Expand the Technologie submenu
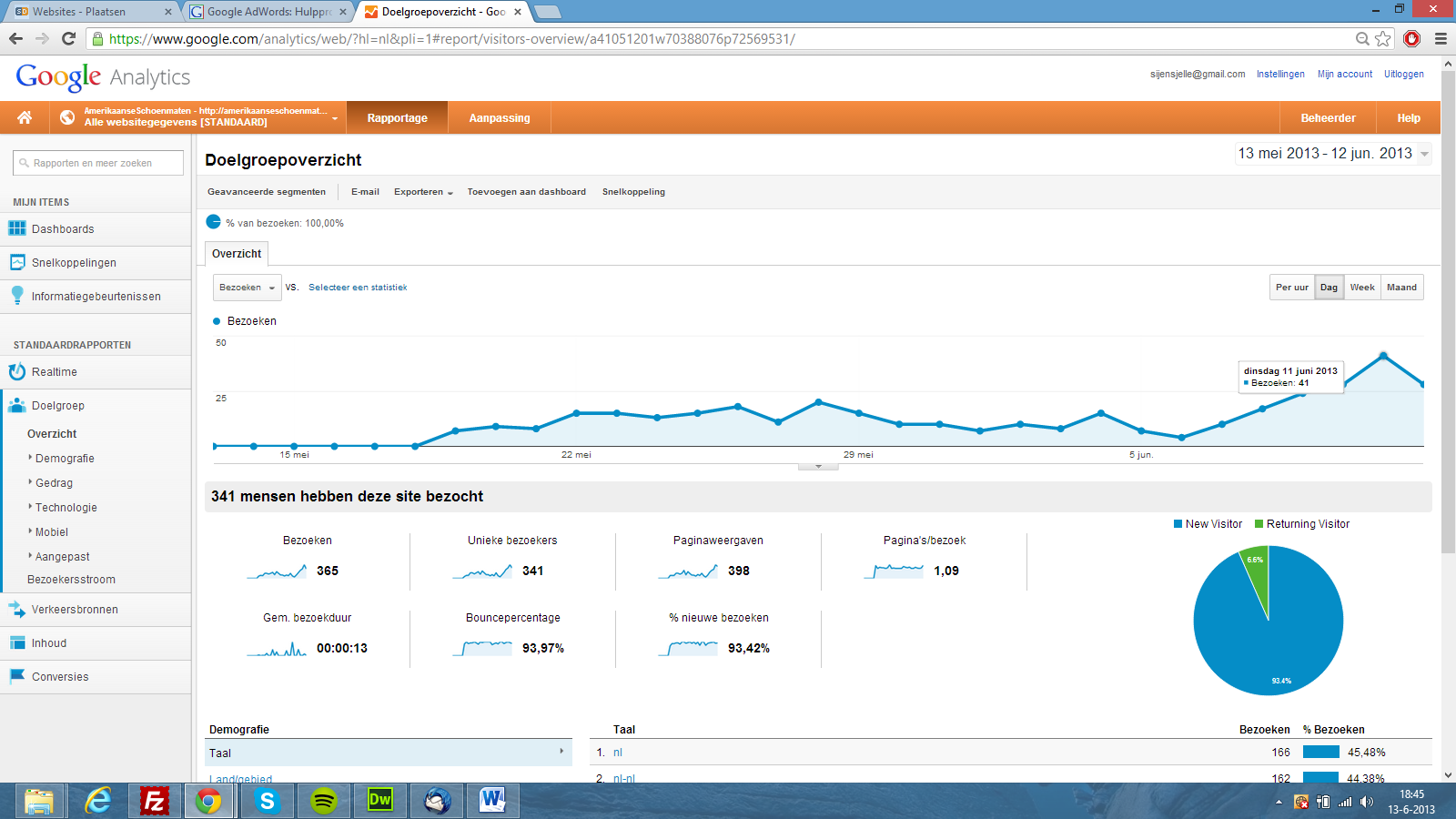Screen dimensions: 1456x819 pyautogui.click(x=65, y=508)
